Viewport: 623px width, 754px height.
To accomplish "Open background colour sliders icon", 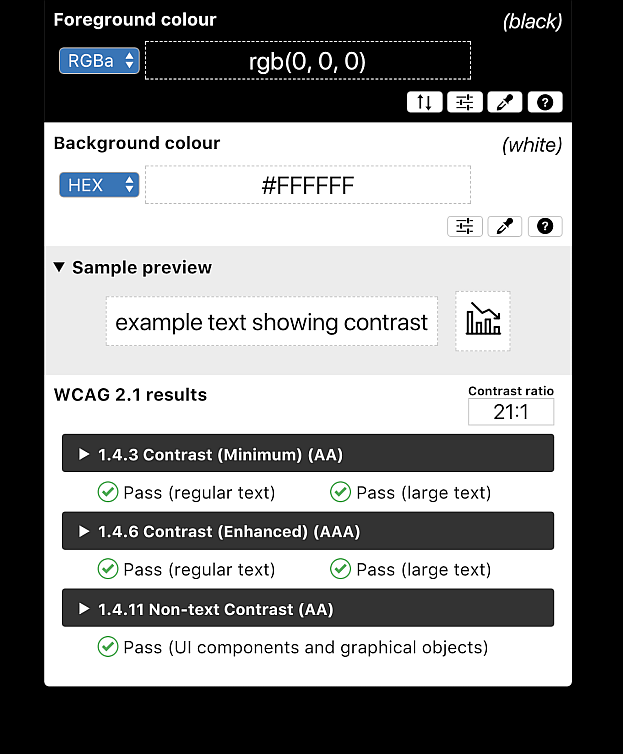I will (x=464, y=226).
